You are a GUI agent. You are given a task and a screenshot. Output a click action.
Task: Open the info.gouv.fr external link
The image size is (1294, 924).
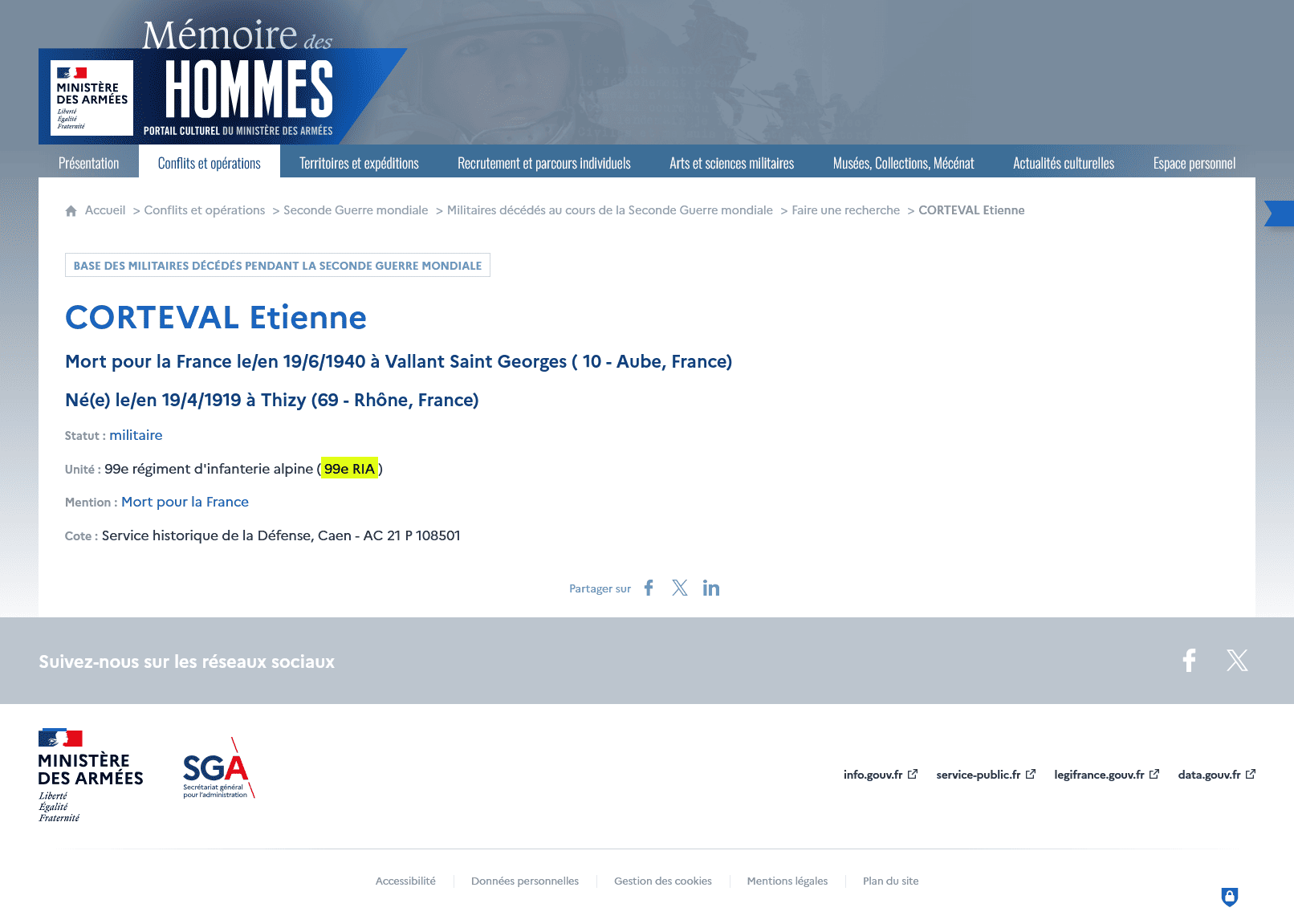pos(880,775)
